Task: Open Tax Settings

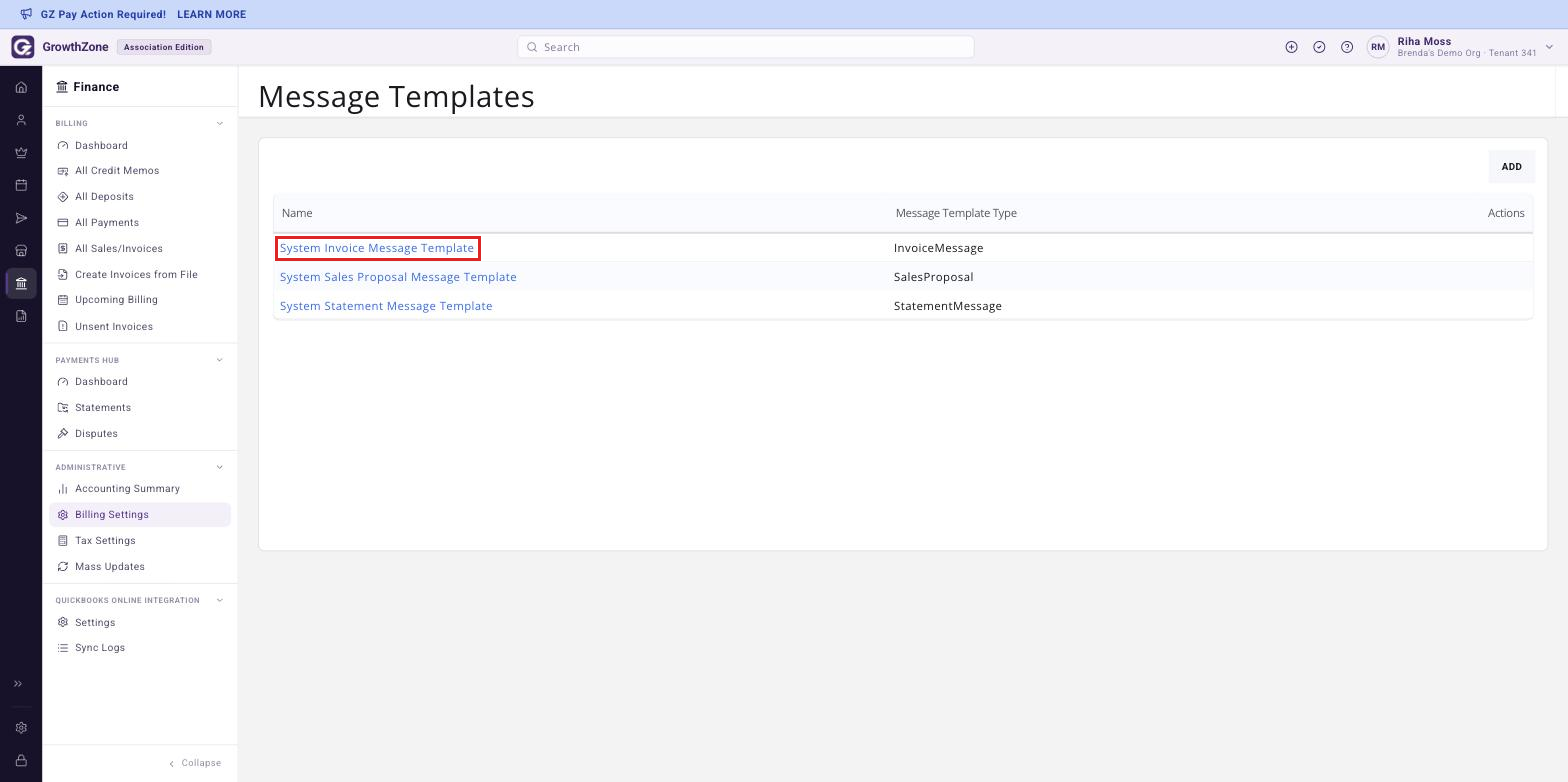Action: (x=105, y=541)
